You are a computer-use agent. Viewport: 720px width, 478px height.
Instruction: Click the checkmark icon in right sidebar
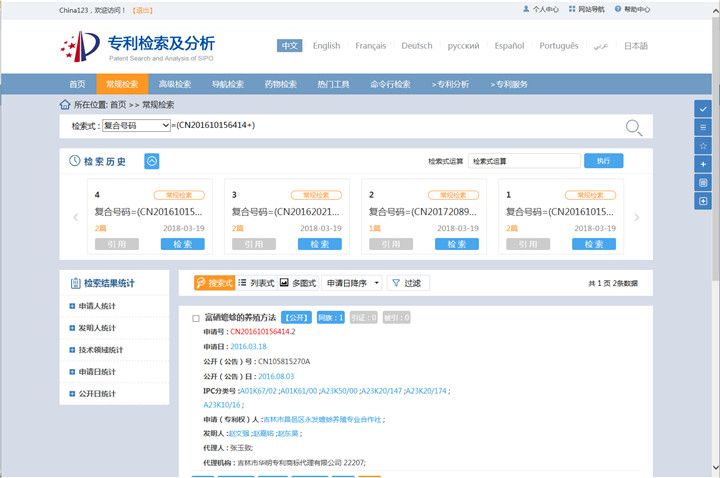[x=703, y=109]
